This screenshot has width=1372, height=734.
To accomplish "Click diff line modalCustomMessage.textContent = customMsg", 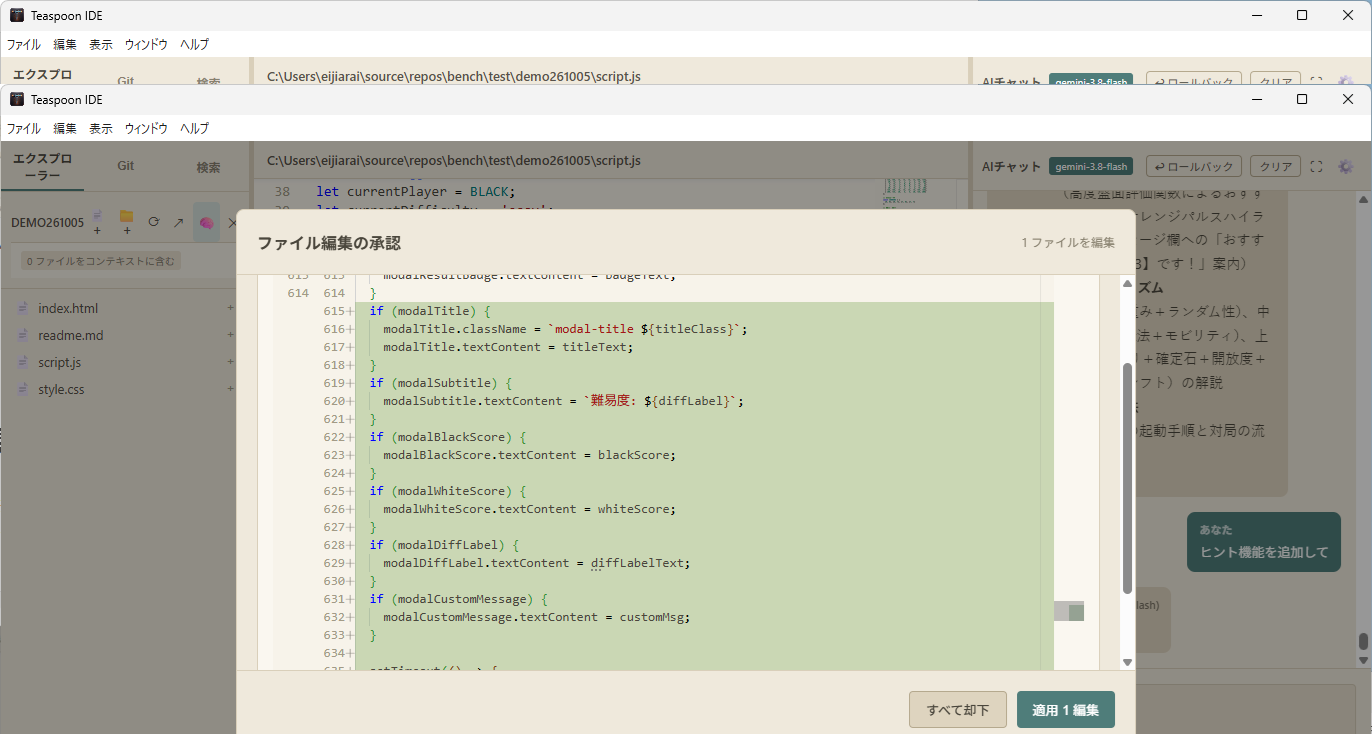I will [536, 617].
